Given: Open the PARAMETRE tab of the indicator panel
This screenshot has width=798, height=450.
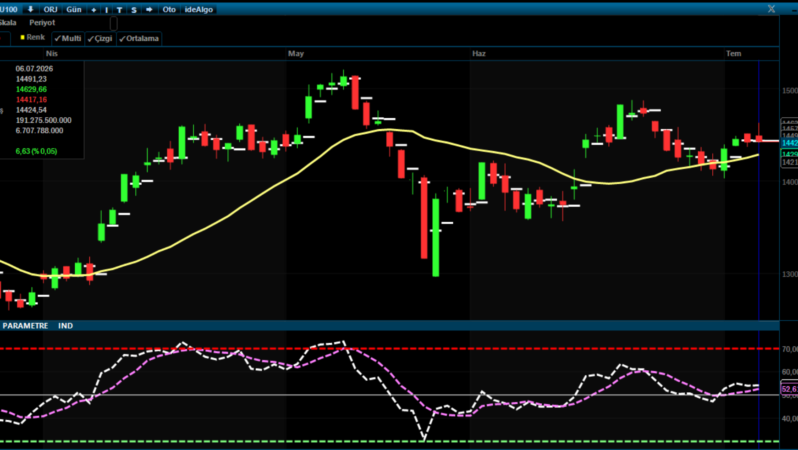Looking at the screenshot, I should pos(25,326).
